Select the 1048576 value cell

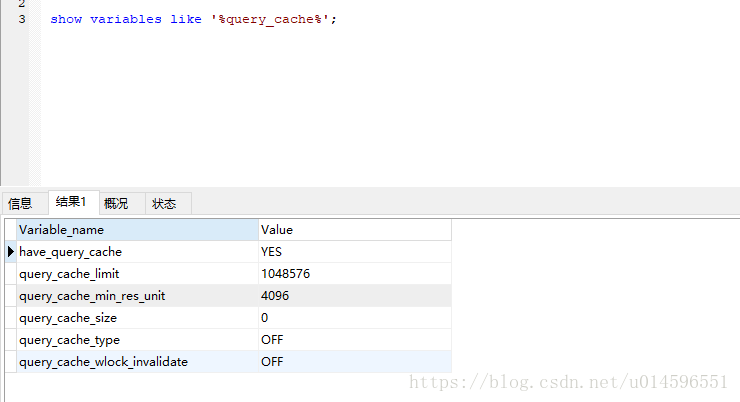point(355,274)
